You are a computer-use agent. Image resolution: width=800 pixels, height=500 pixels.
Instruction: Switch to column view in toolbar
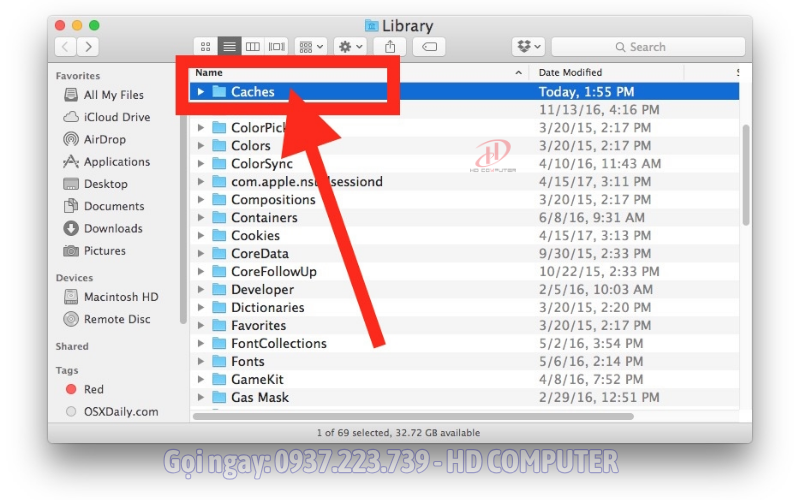click(x=253, y=47)
